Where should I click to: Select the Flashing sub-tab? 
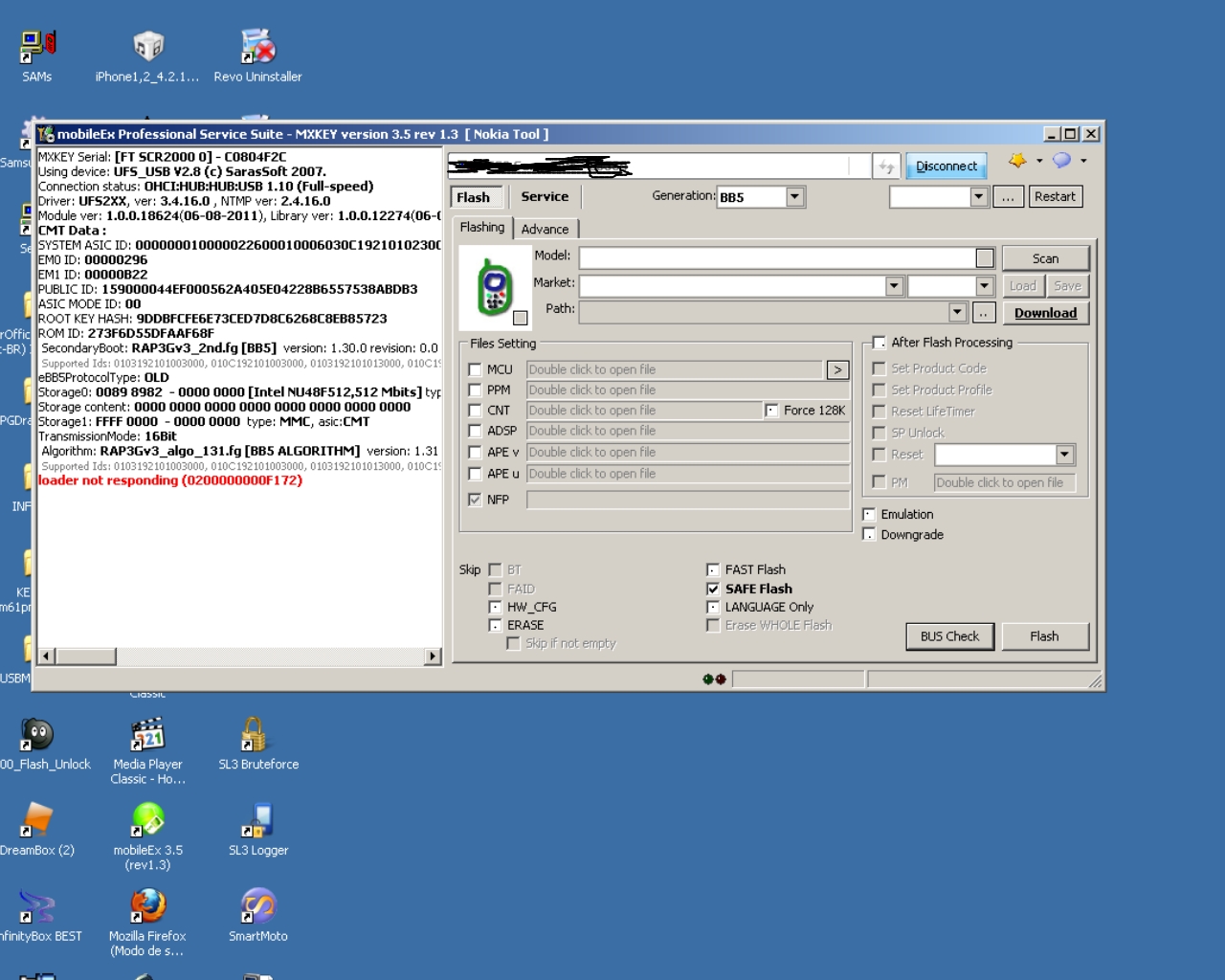coord(482,227)
